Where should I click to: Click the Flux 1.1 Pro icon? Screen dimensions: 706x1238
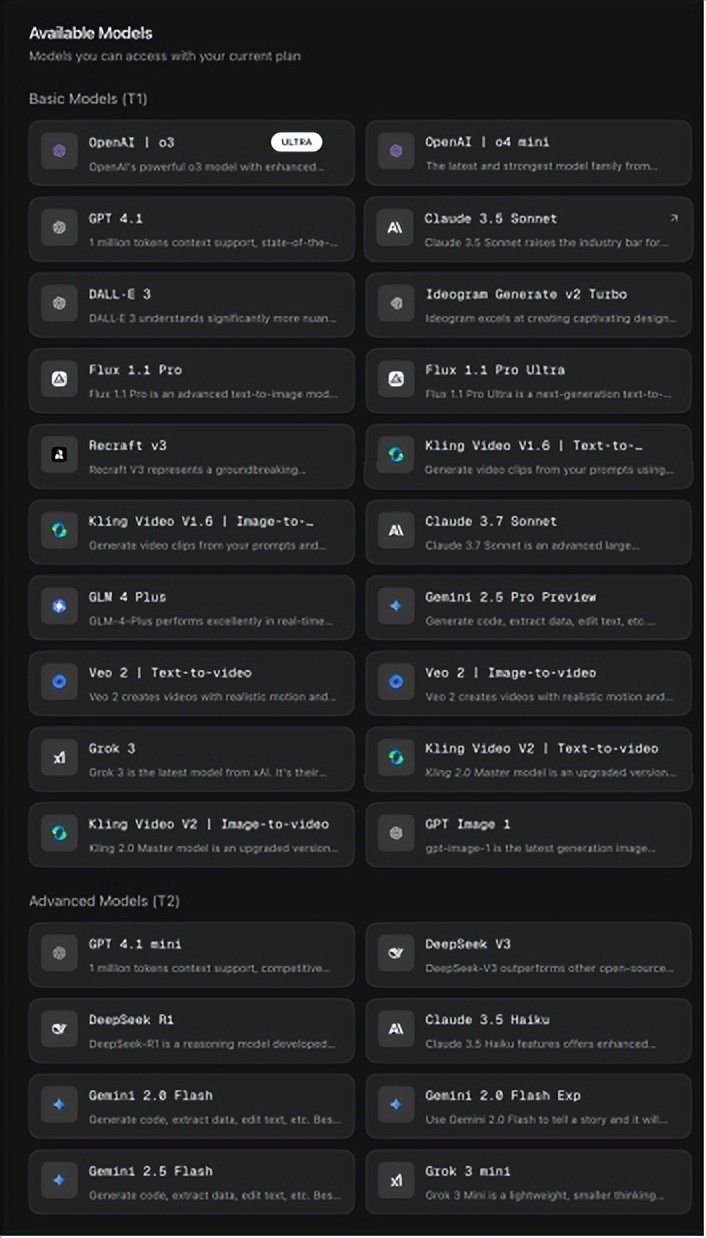[59, 379]
